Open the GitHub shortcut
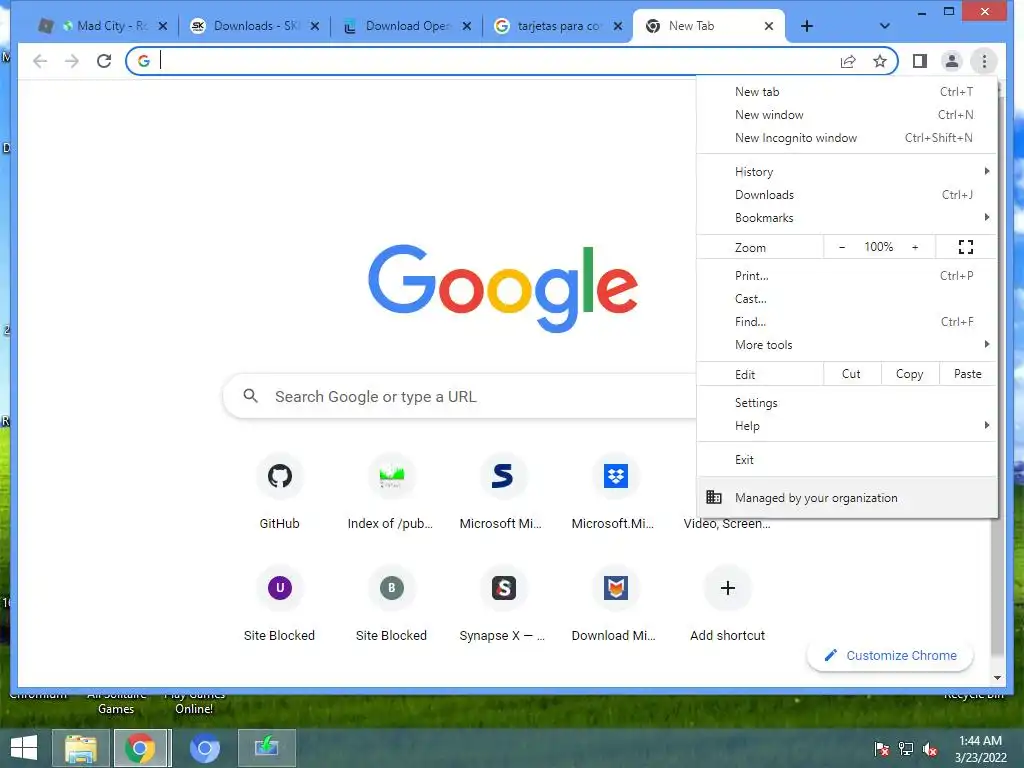Image resolution: width=1024 pixels, height=768 pixels. click(x=280, y=491)
